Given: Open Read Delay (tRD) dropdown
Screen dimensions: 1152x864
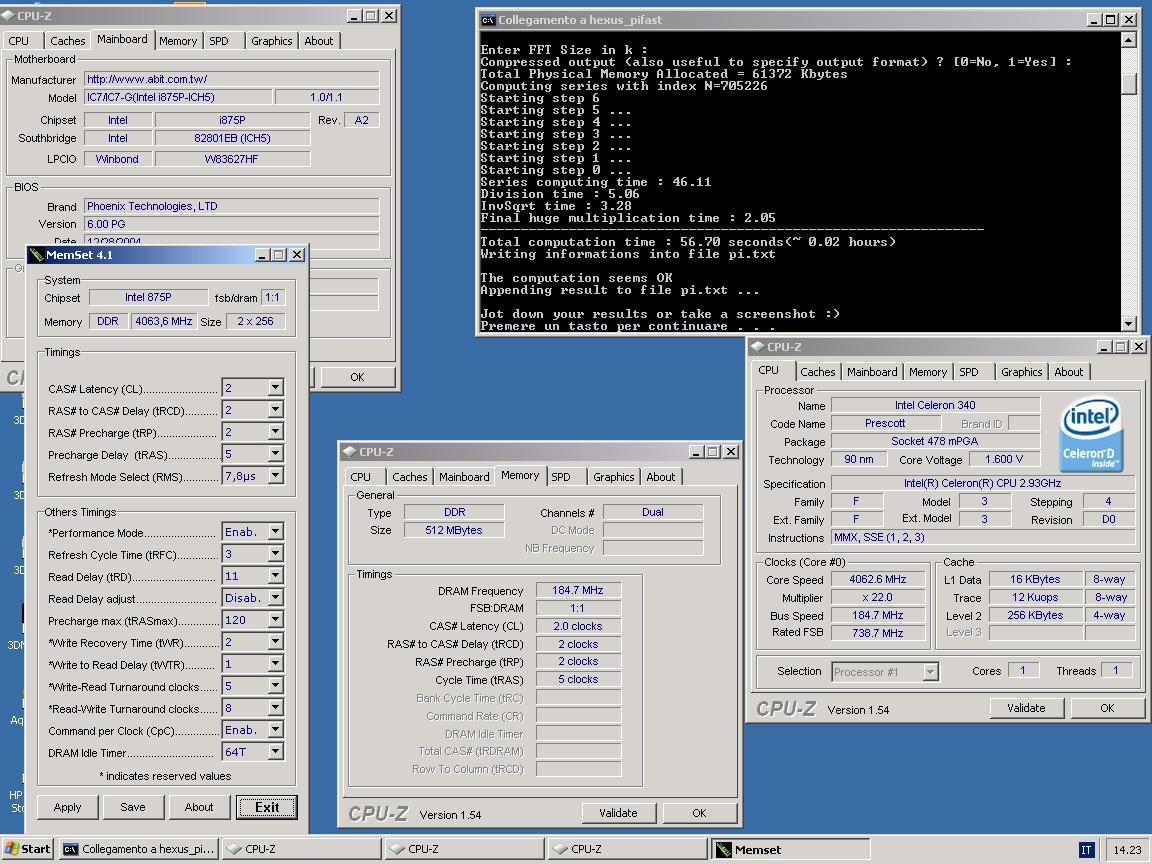Looking at the screenshot, I should [276, 575].
